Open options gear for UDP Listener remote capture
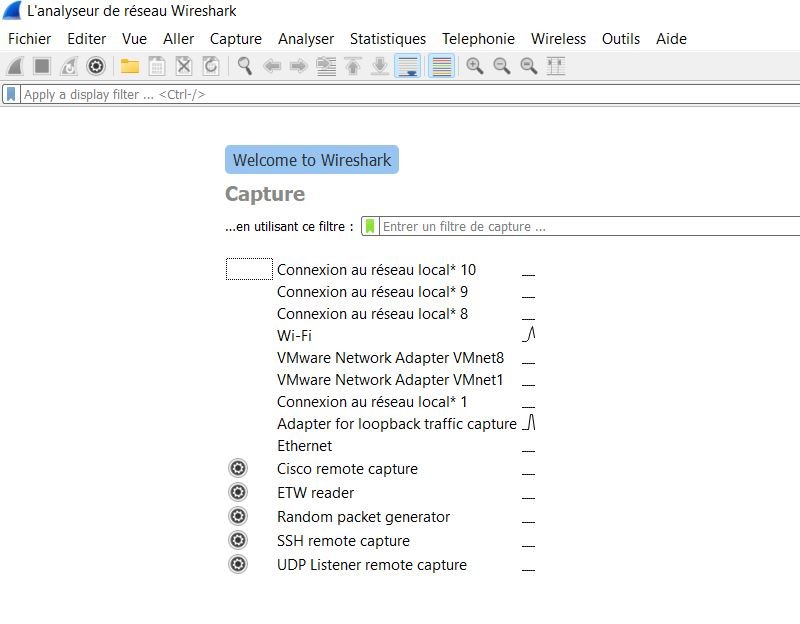 (x=238, y=564)
